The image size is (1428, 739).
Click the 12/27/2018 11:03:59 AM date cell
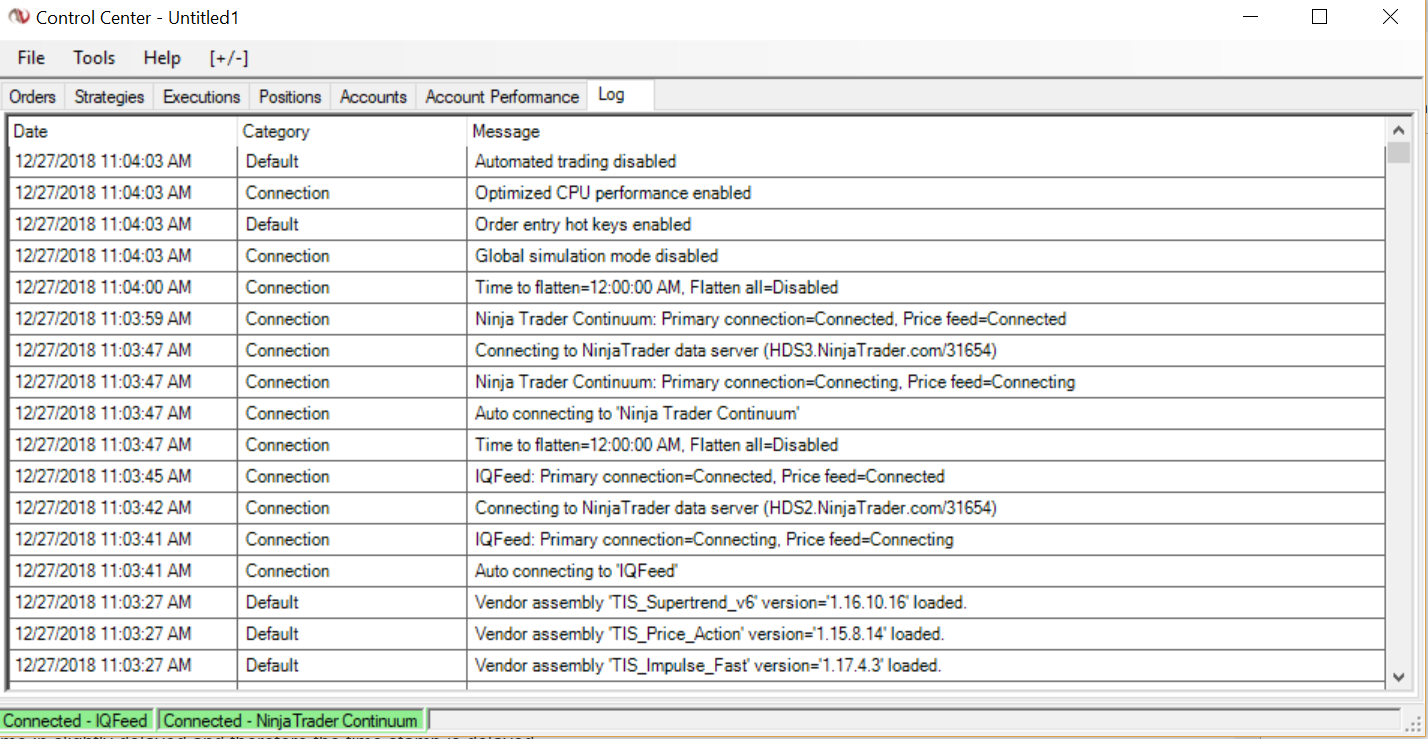click(x=103, y=319)
